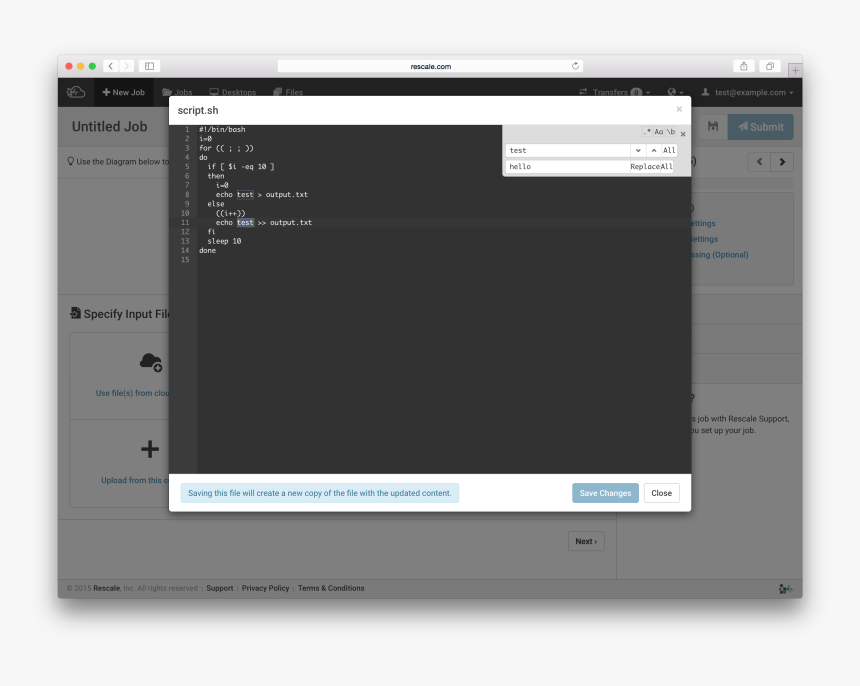Open the Transfers dropdown
860x686 pixels.
coord(614,92)
